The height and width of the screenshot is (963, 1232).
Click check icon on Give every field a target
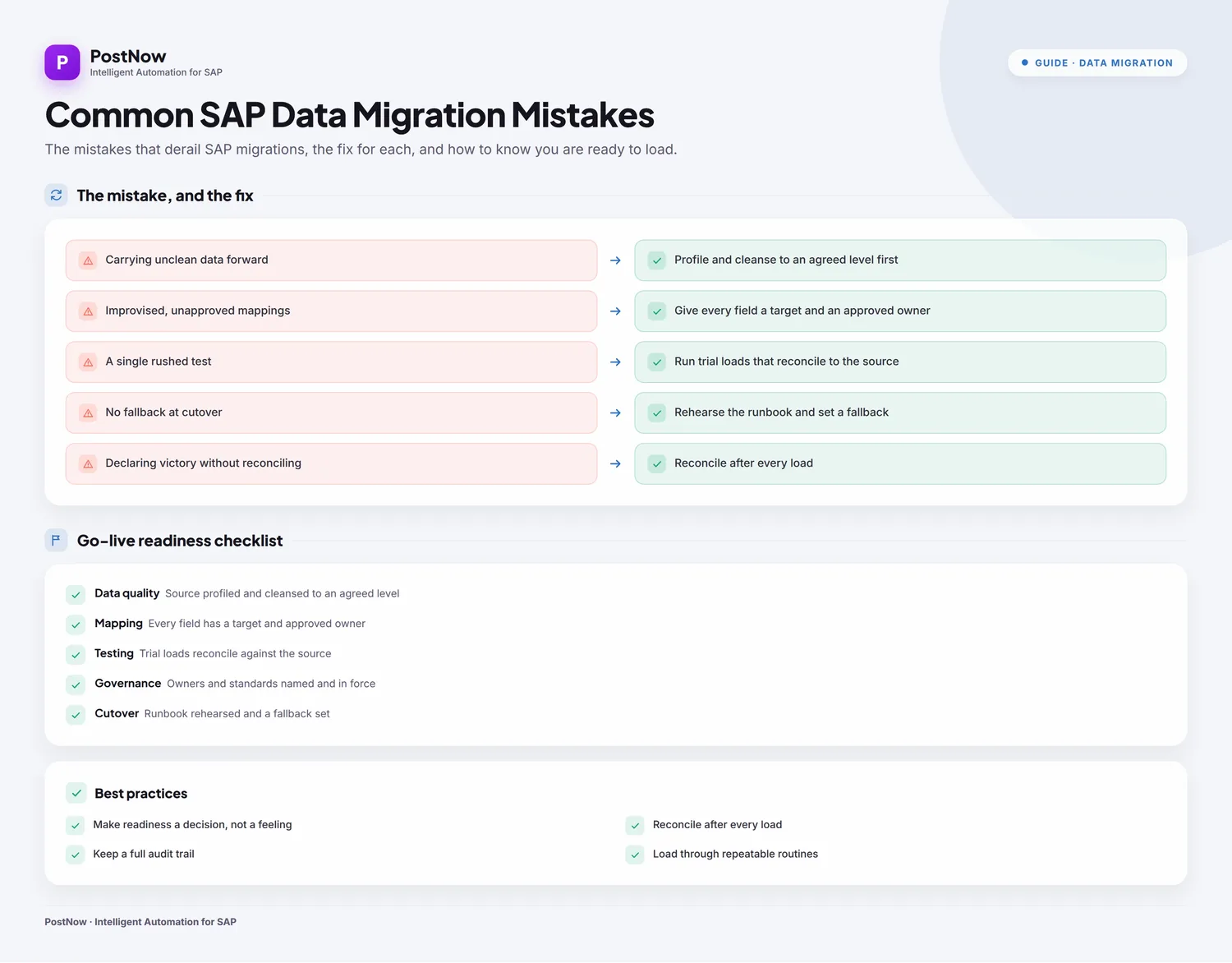click(657, 311)
